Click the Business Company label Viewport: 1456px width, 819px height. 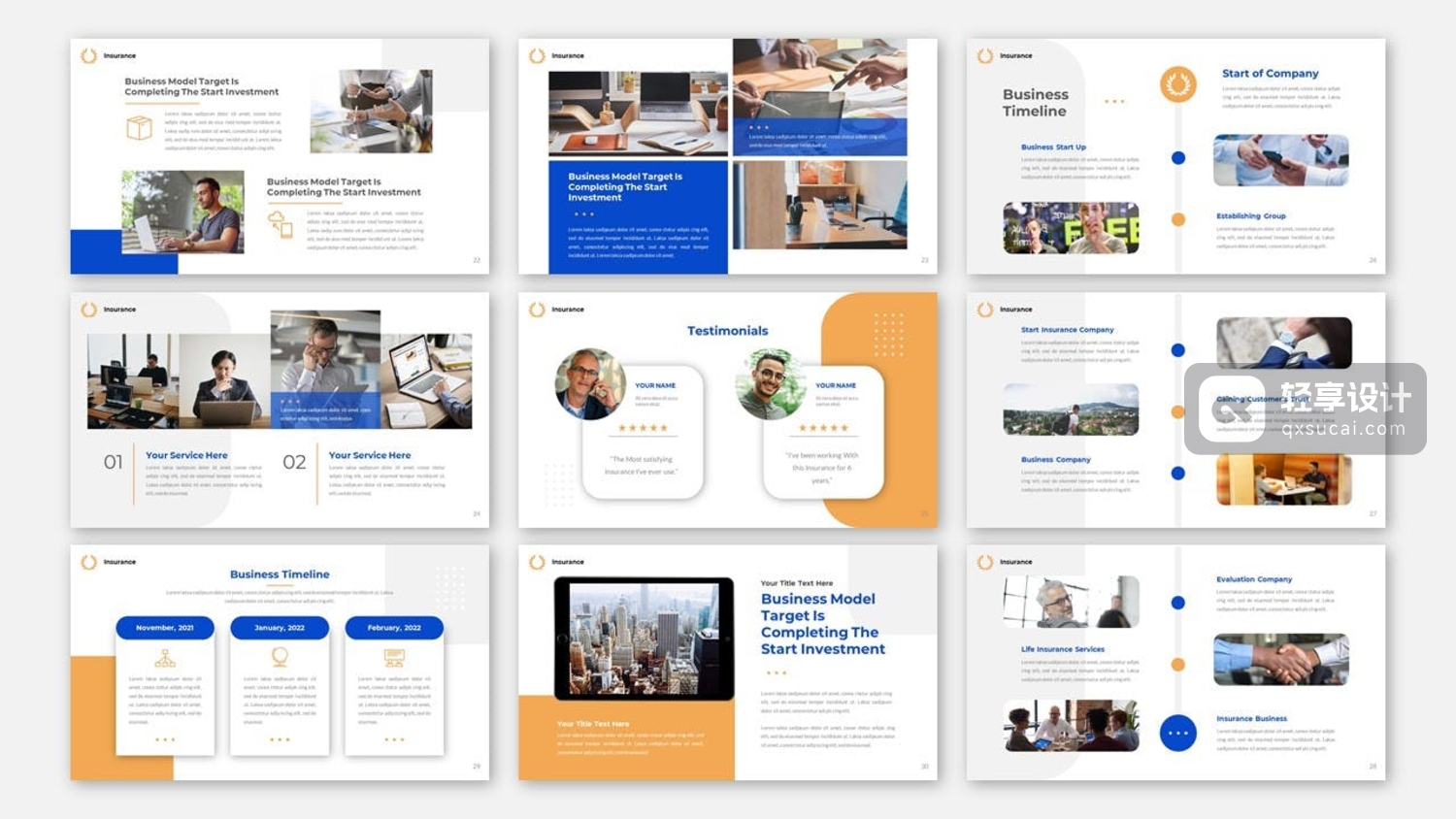pos(1056,460)
